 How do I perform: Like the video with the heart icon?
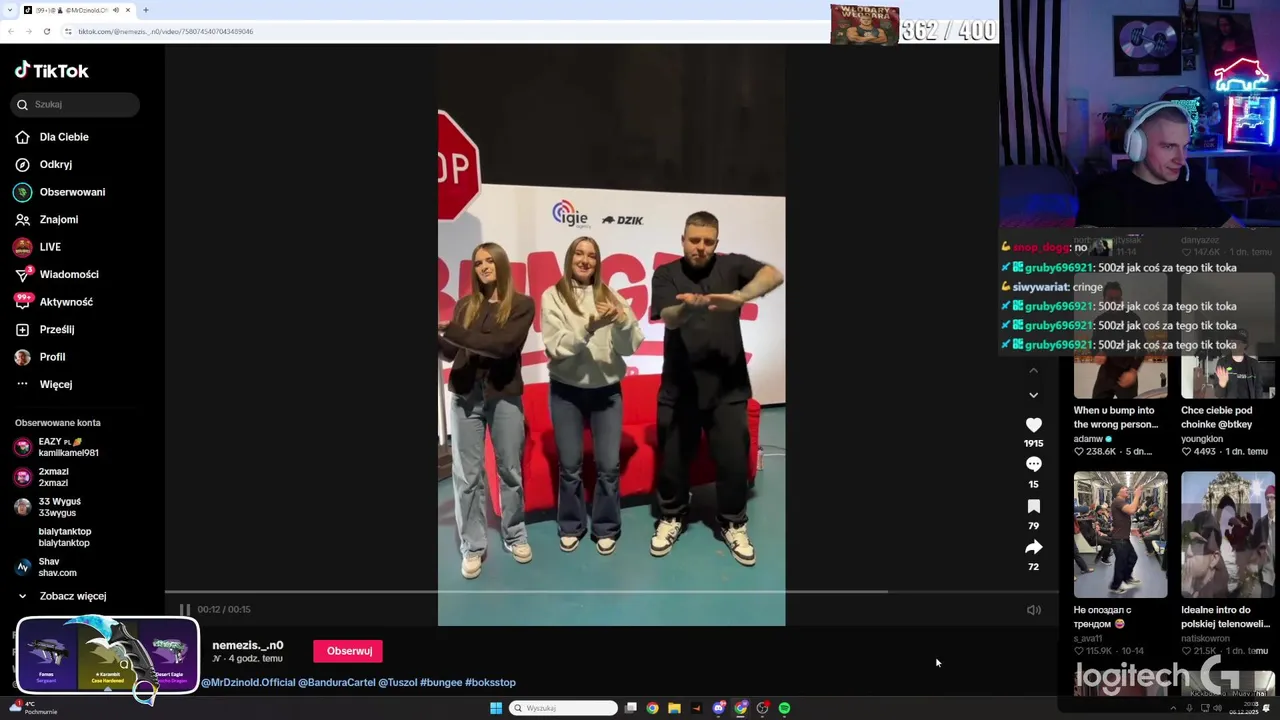point(1034,425)
